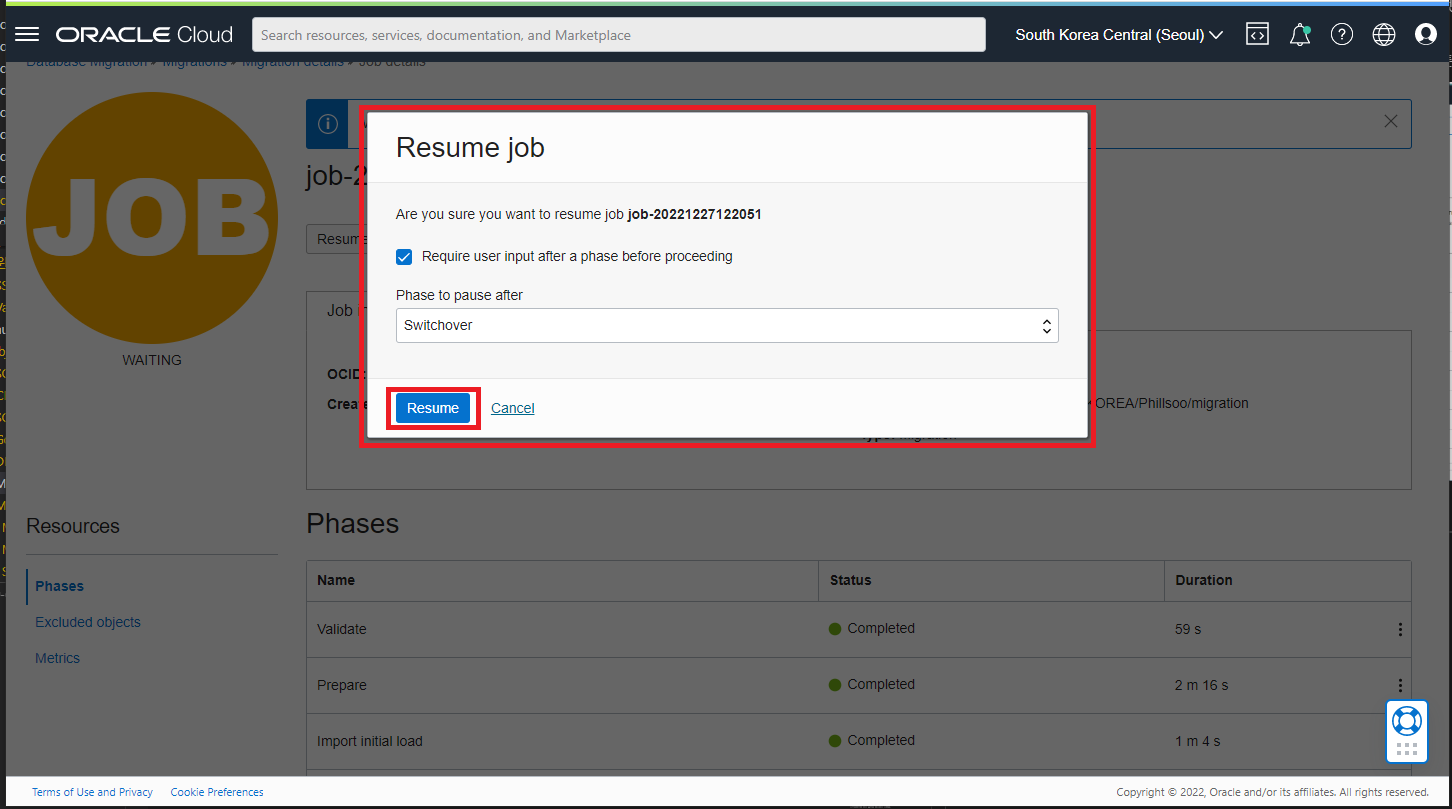Click the Oracle Cloud logo
Image resolution: width=1452 pixels, height=809 pixels.
click(144, 35)
